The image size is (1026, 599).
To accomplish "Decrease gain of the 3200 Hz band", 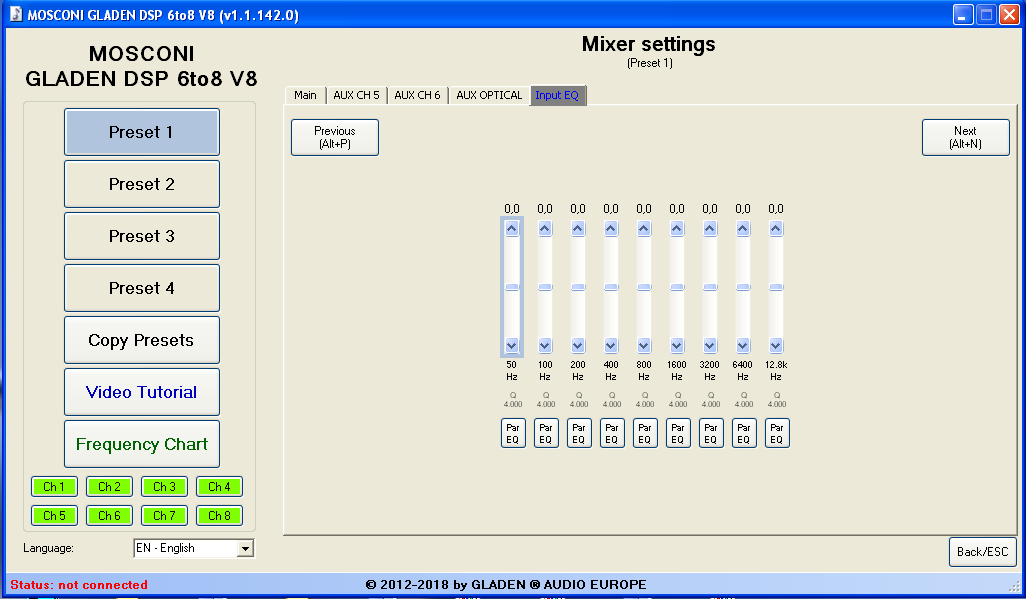I will (x=710, y=345).
